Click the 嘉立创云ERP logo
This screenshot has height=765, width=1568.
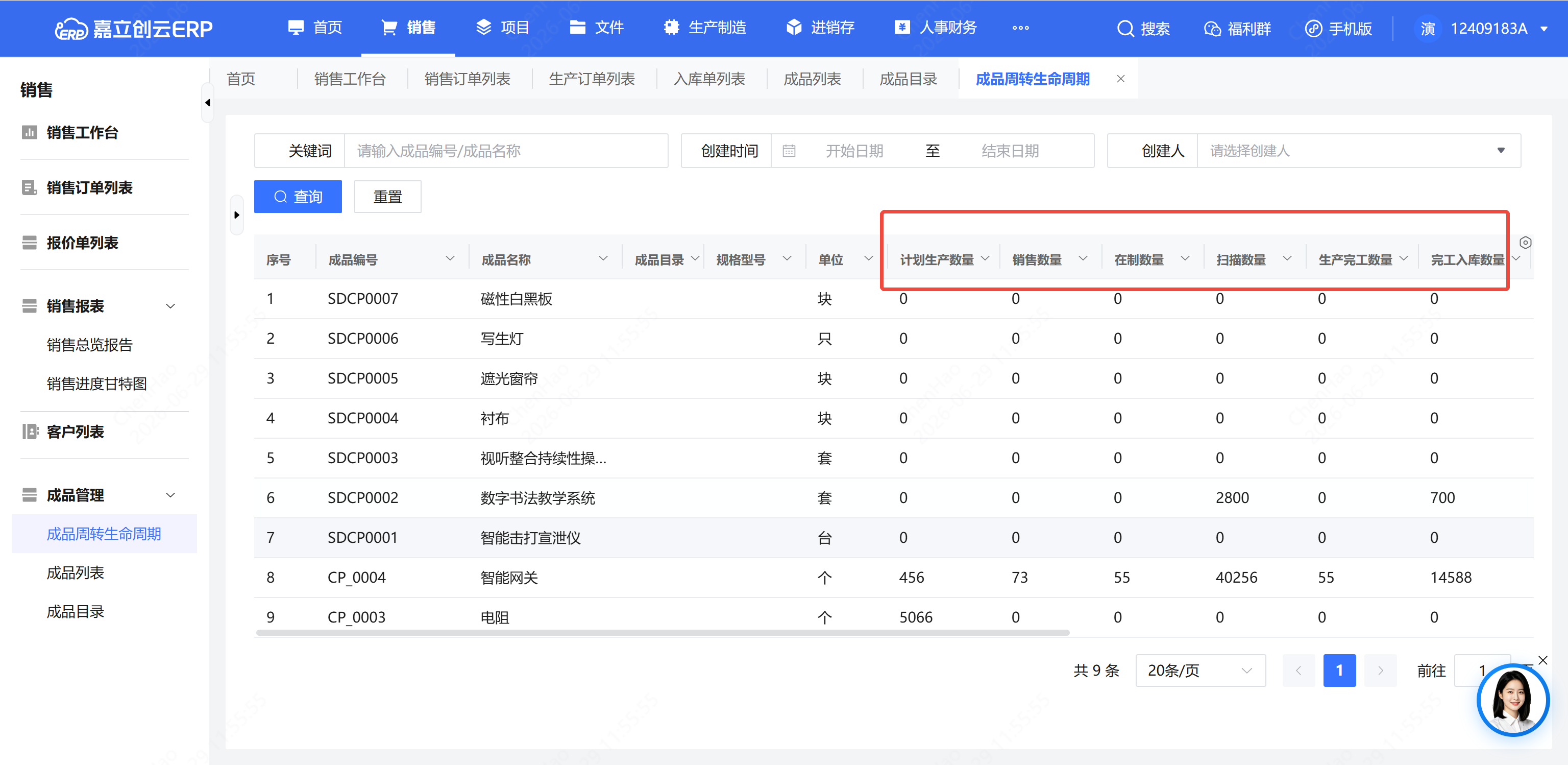[x=133, y=29]
